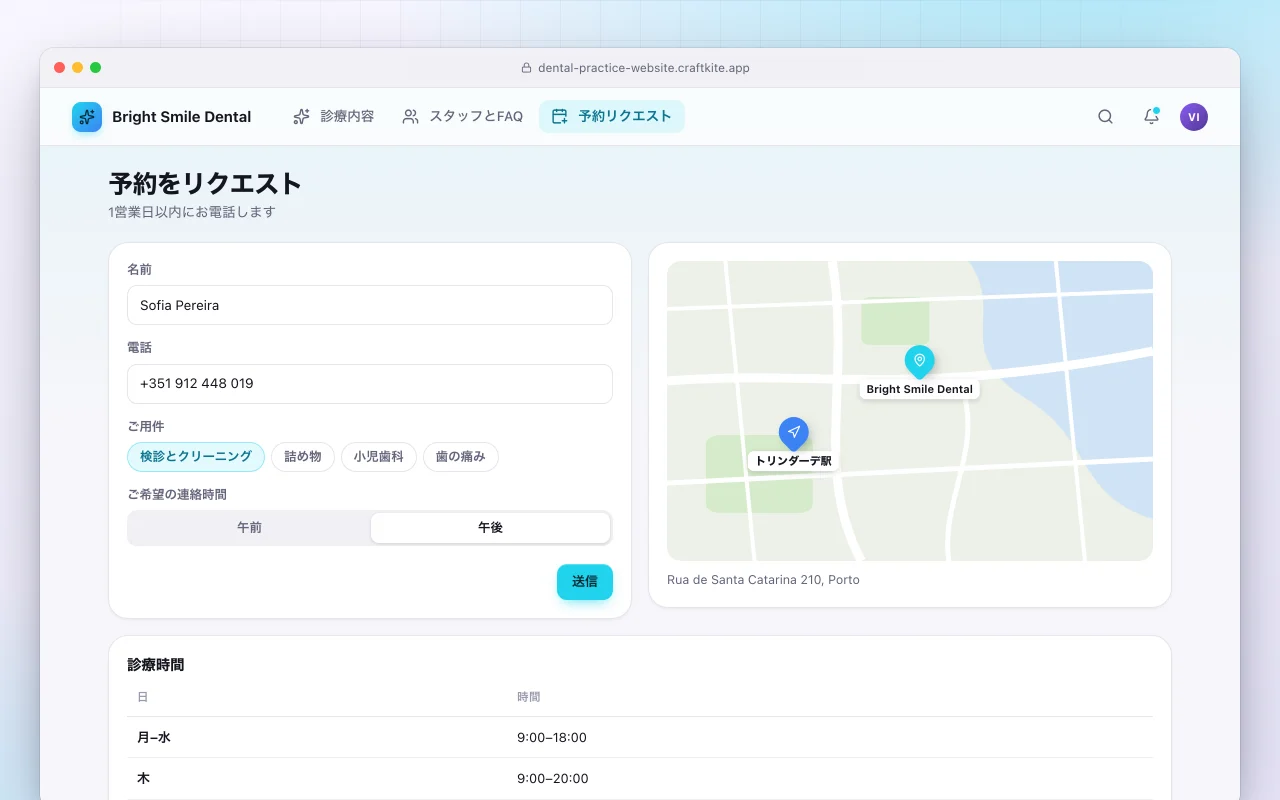The image size is (1280, 800).
Task: Open search with the magnifier icon
Action: coord(1105,117)
